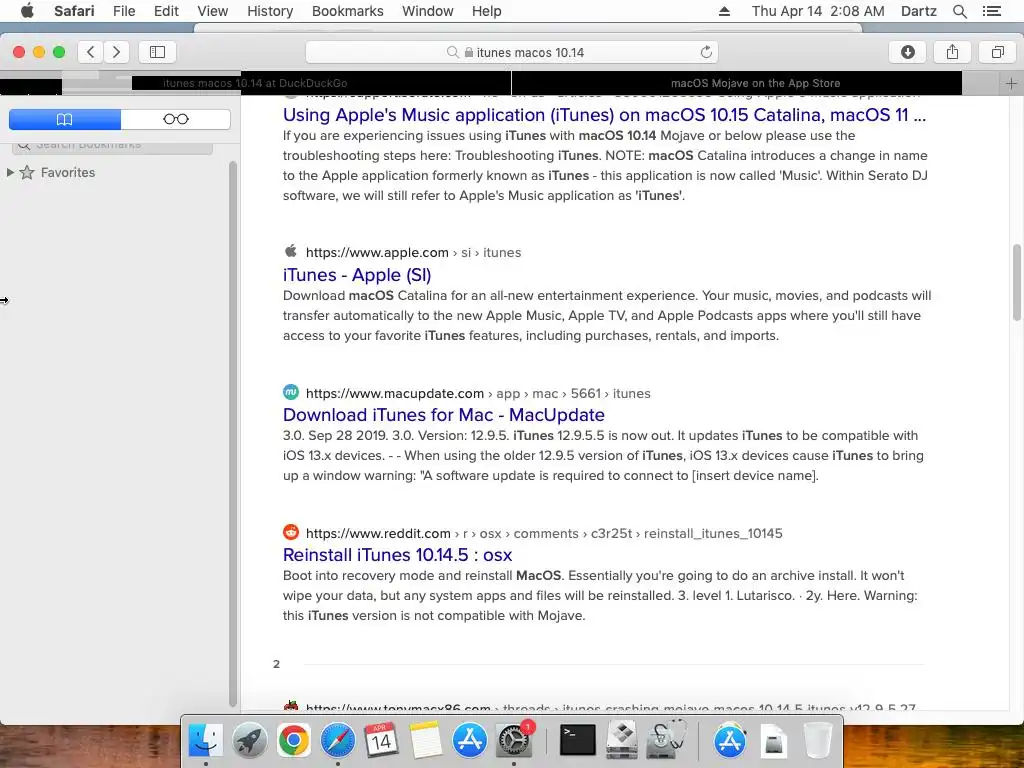This screenshot has width=1024, height=768.
Task: Click MacUpdate favicon icon
Action: pos(291,392)
